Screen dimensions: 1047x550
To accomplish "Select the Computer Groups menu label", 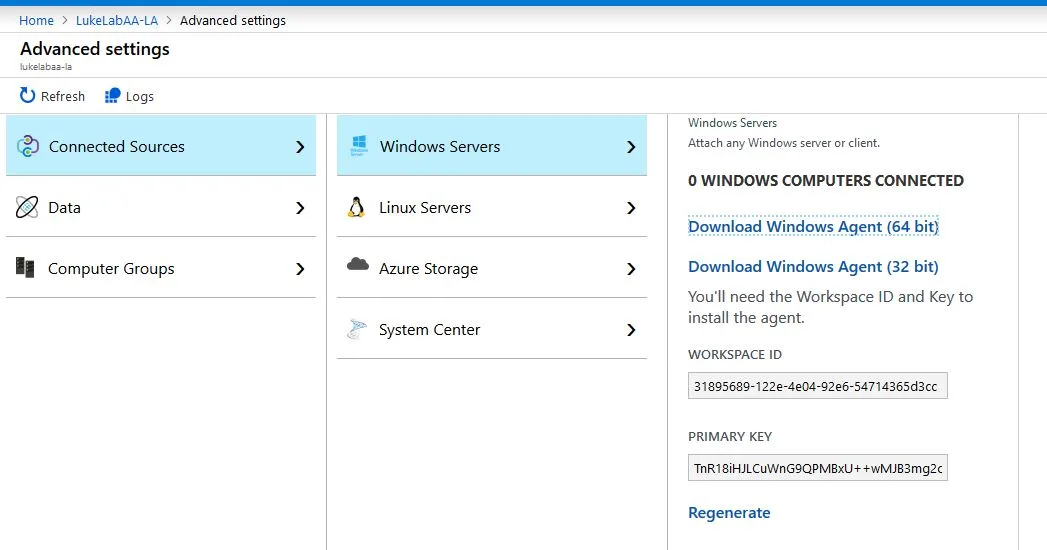I will coord(111,269).
